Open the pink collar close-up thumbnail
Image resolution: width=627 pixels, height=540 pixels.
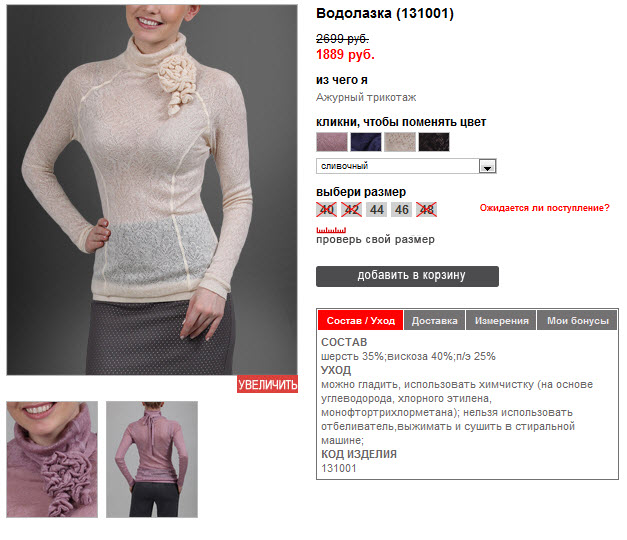pos(52,459)
